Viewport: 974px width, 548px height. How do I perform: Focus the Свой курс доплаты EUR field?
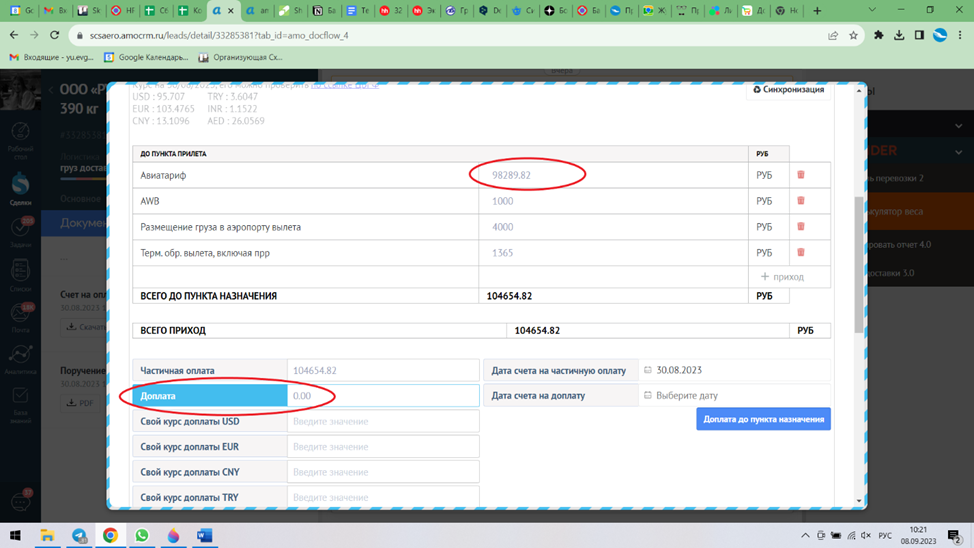(382, 447)
